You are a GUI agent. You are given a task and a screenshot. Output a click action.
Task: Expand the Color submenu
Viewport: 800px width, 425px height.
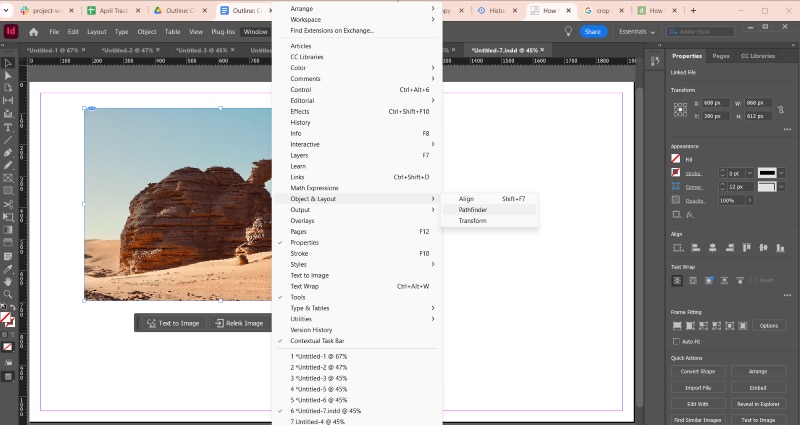point(357,68)
